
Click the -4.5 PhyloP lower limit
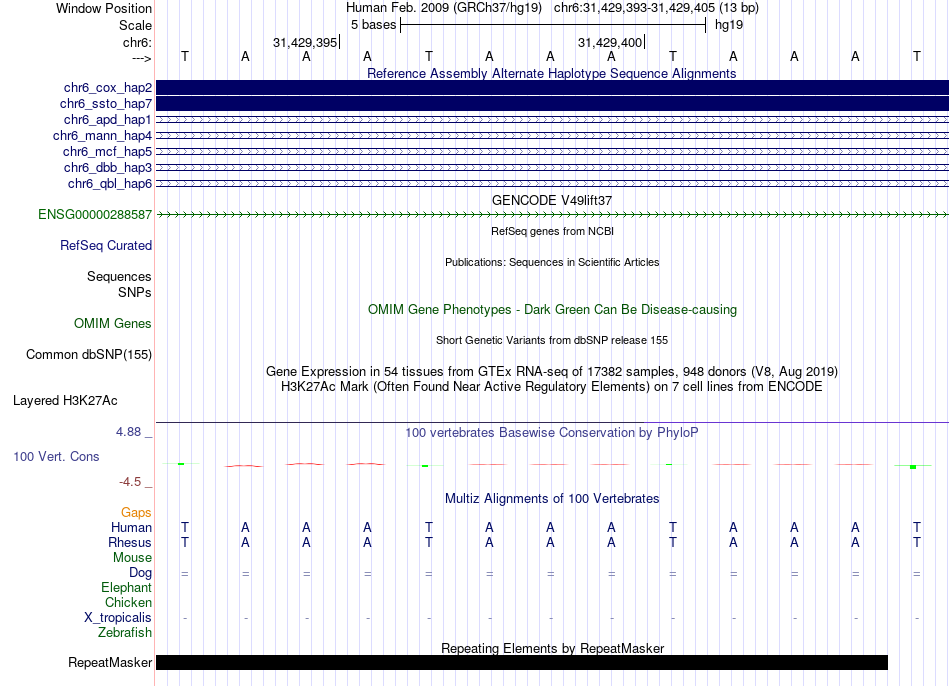130,482
